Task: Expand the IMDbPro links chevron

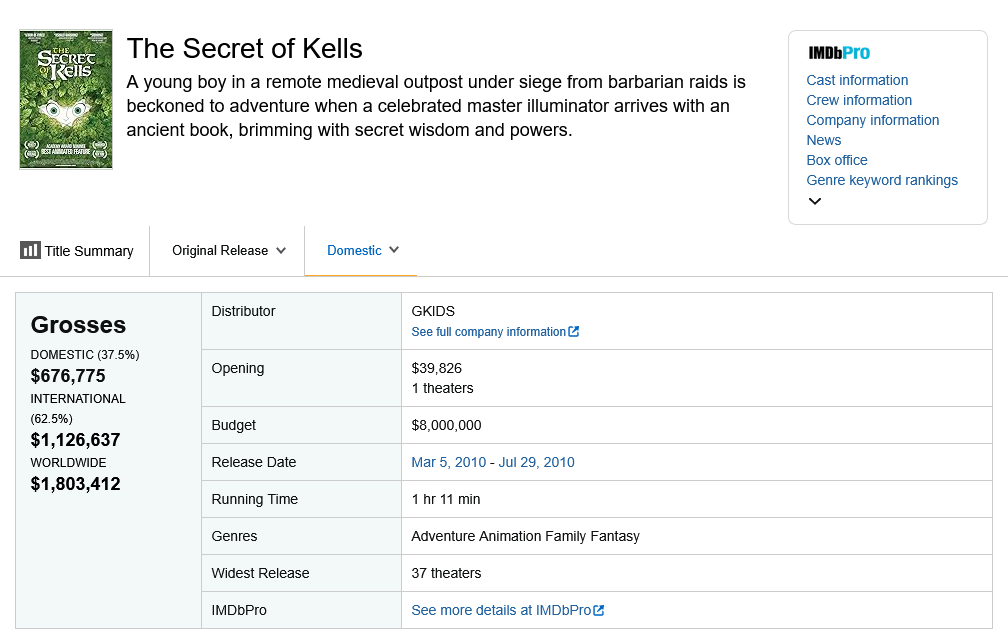Action: pos(815,201)
